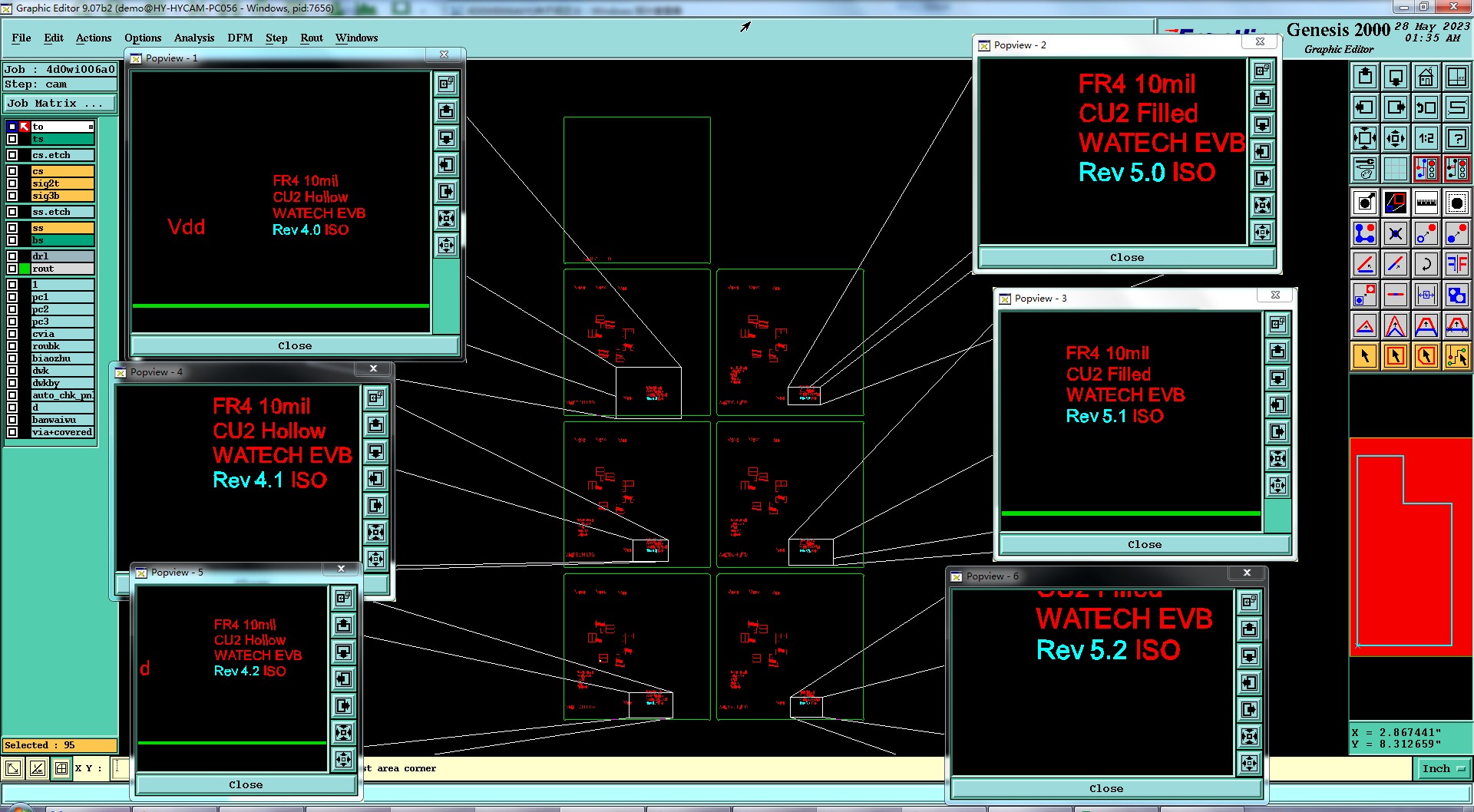Click pan up icon in Popview - 1
The image size is (1474, 812).
(x=446, y=111)
